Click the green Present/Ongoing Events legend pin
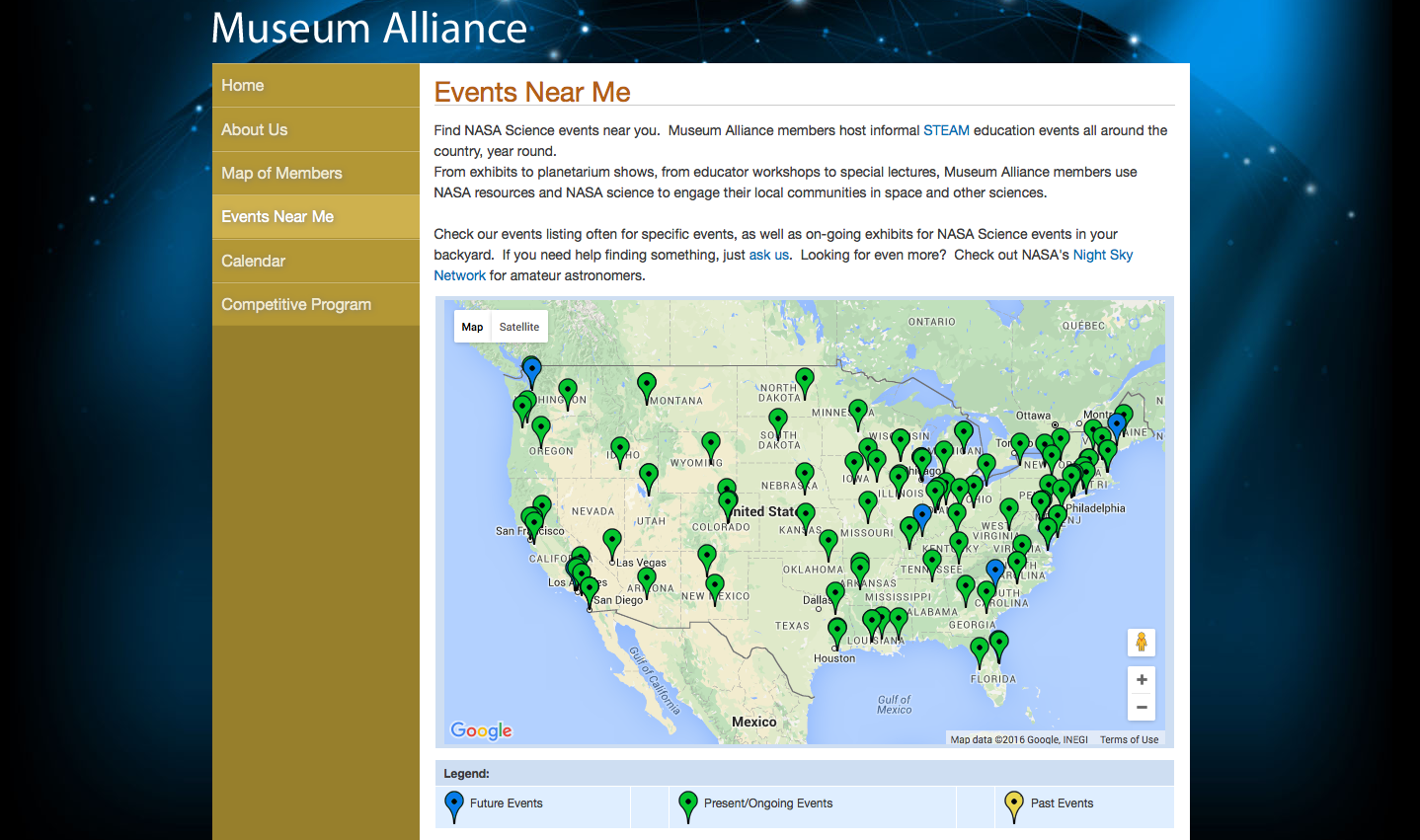Image resolution: width=1420 pixels, height=840 pixels. tap(688, 806)
